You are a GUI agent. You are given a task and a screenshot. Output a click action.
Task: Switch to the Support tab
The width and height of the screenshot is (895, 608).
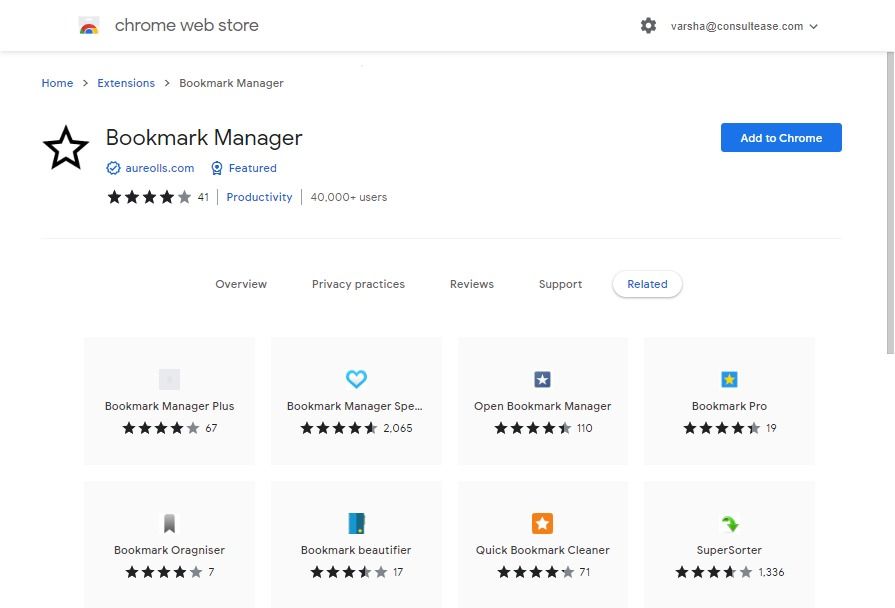pyautogui.click(x=560, y=284)
